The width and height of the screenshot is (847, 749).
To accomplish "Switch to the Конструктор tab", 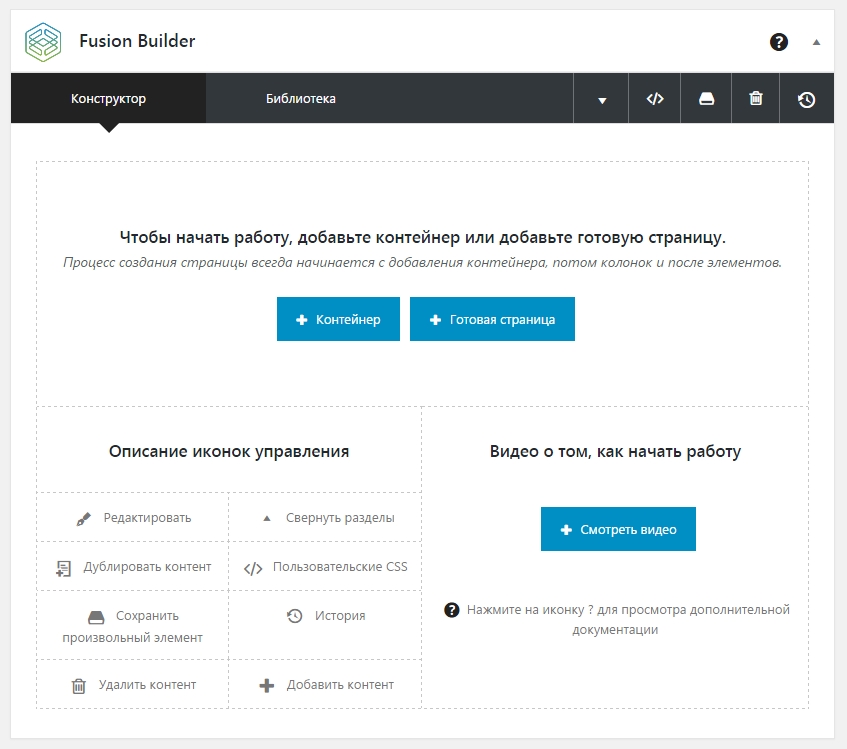I will coord(108,99).
